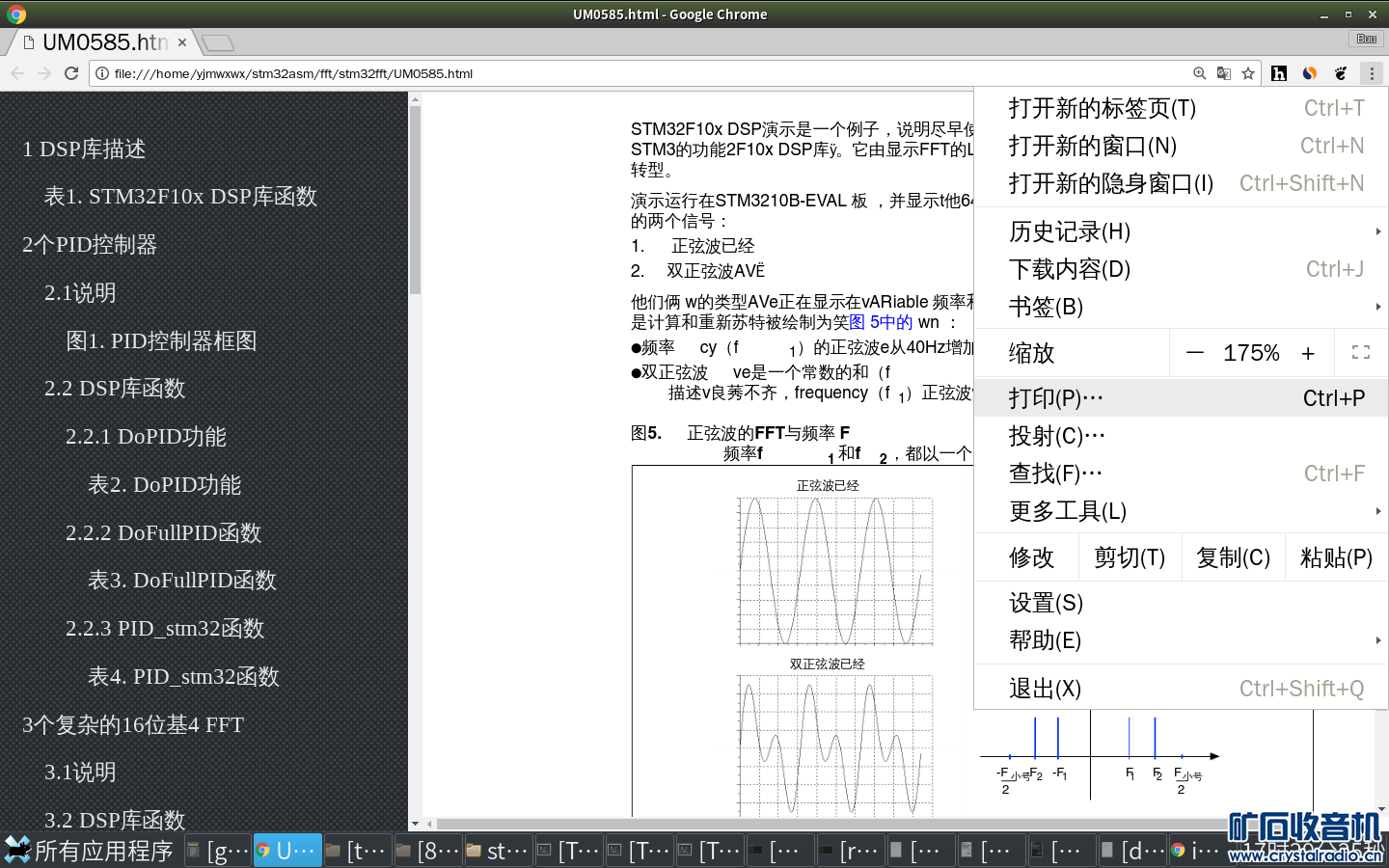The image size is (1389, 868).
Task: Click the 复制(C) copy button
Action: (x=1233, y=557)
